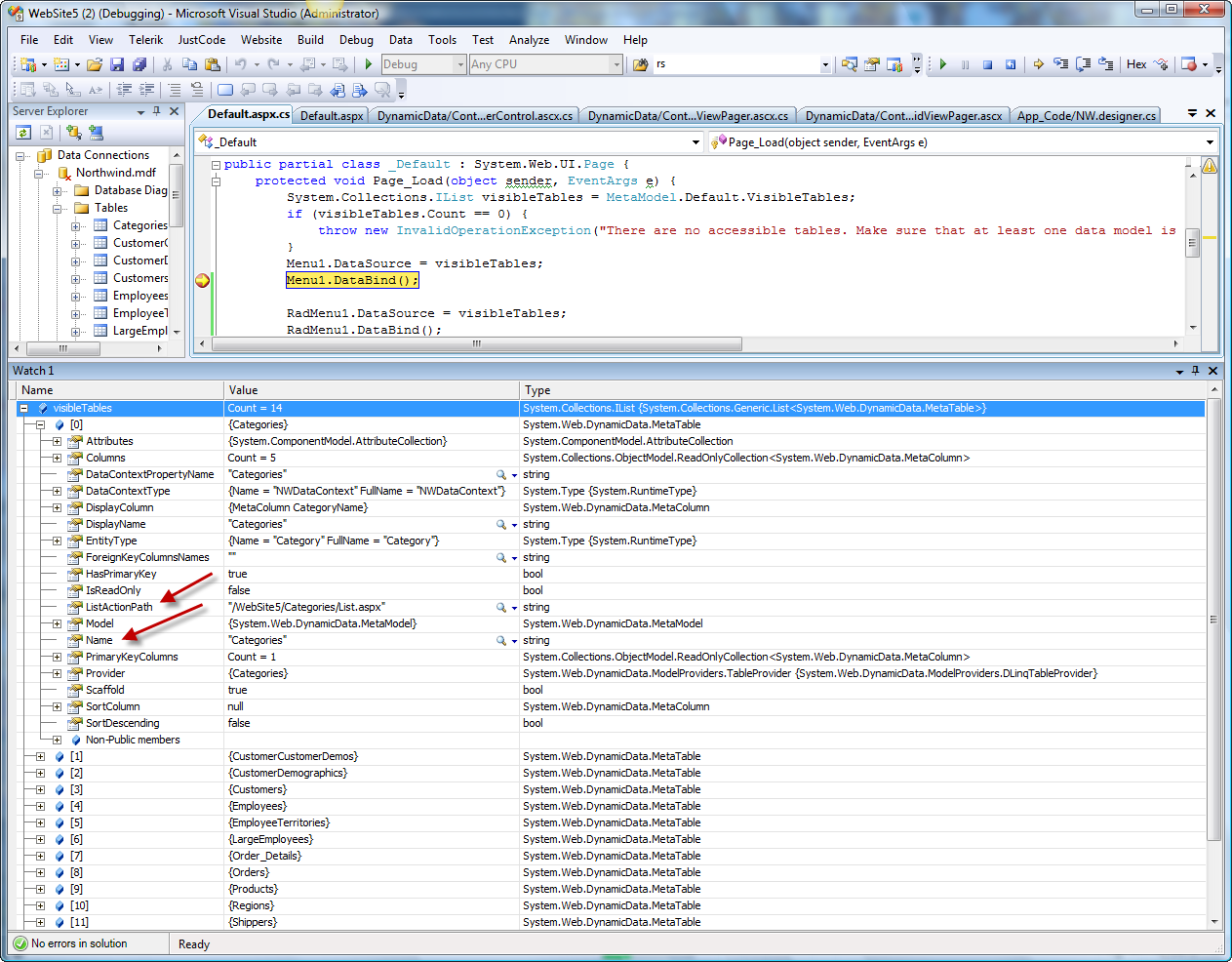Screen dimensions: 1232x962
Task: Click the Connect to Database icon
Action: (73, 133)
